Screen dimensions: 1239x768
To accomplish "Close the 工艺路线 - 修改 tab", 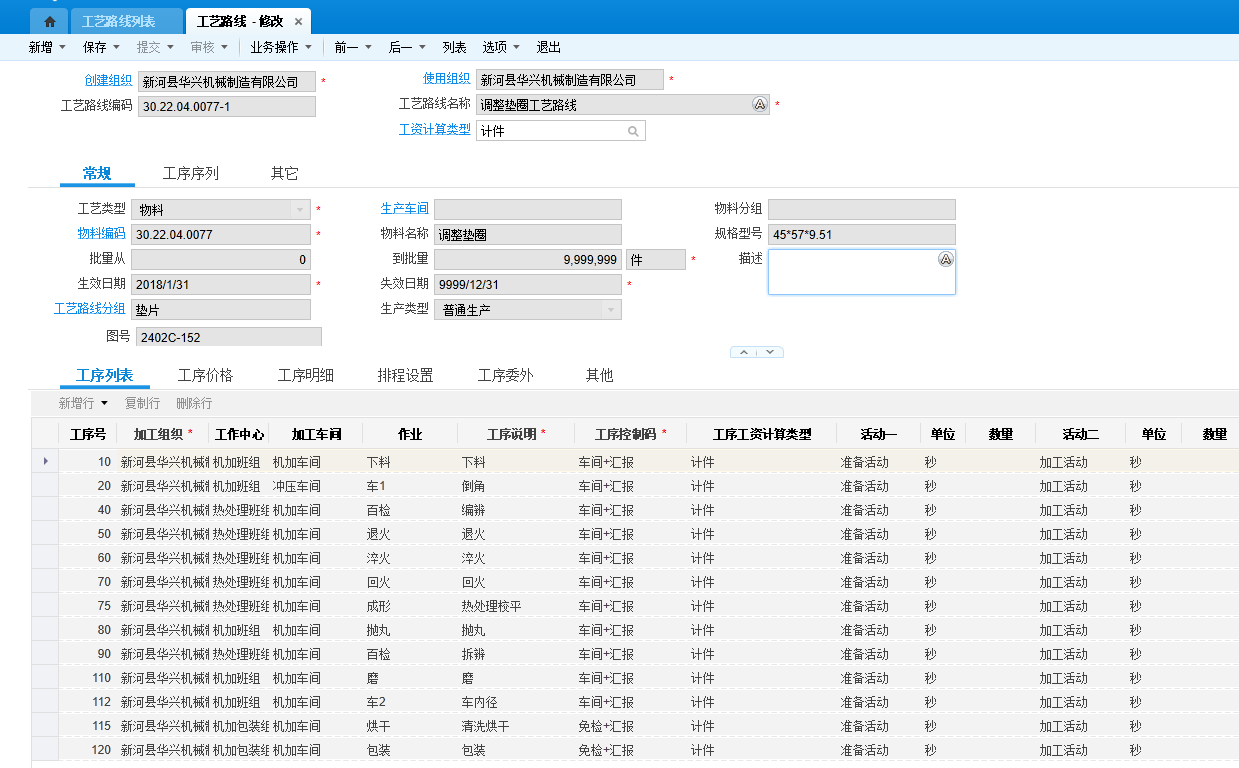I will 298,21.
